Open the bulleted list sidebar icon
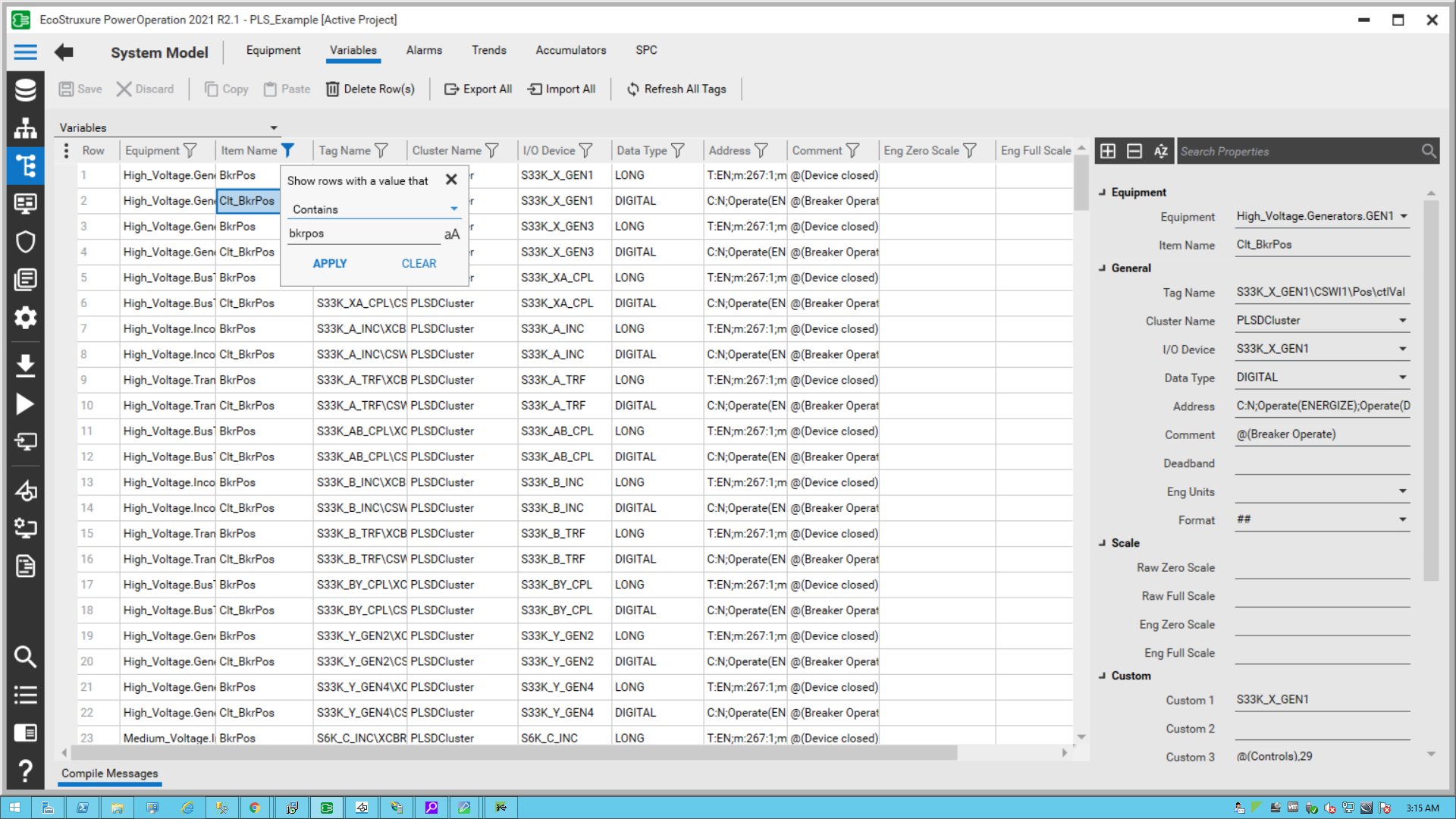This screenshot has height=819, width=1456. (25, 695)
